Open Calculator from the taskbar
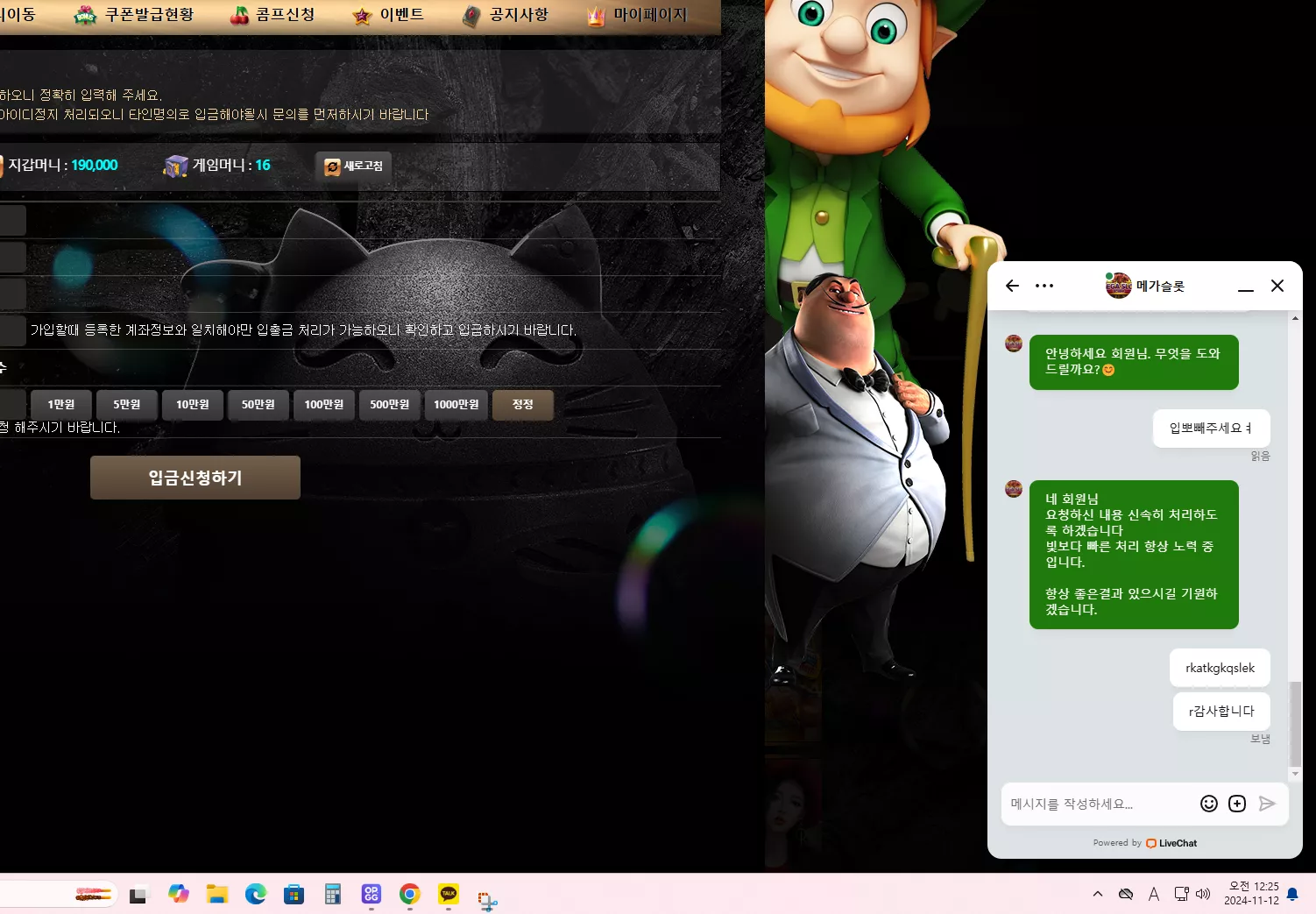Image resolution: width=1316 pixels, height=914 pixels. point(333,895)
